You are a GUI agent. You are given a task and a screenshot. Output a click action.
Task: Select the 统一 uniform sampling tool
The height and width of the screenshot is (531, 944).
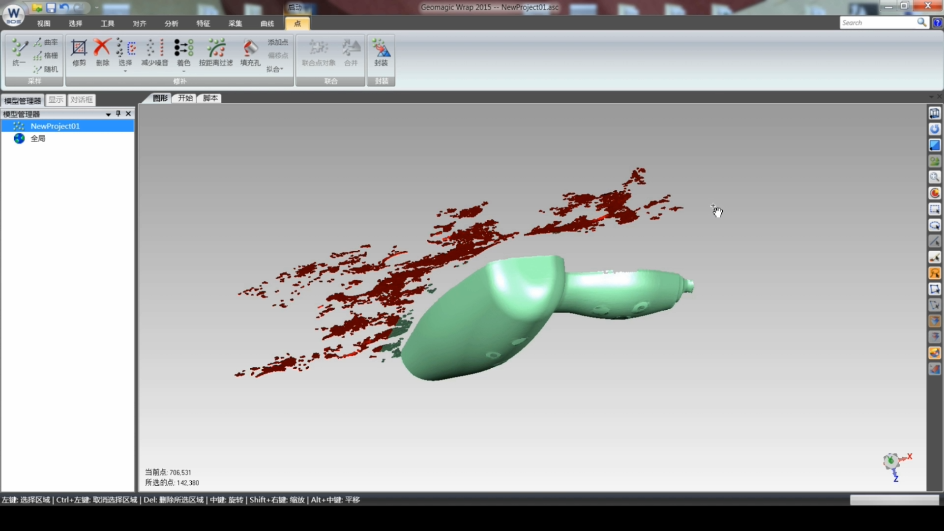(x=19, y=51)
